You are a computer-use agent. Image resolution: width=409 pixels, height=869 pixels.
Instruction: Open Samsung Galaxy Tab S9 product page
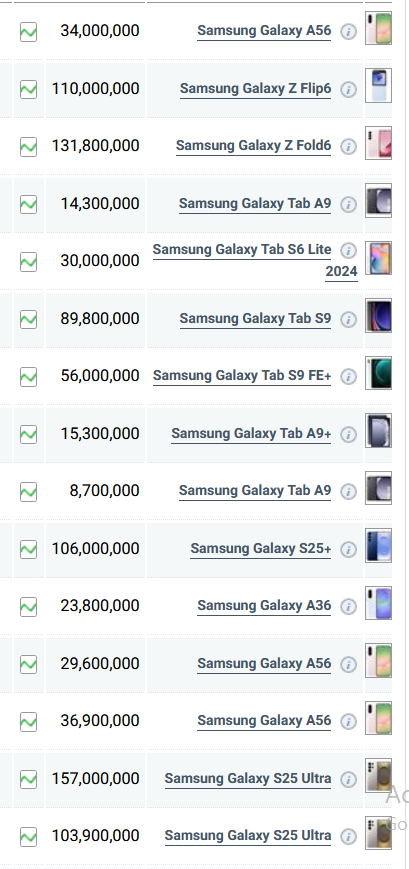pos(255,319)
